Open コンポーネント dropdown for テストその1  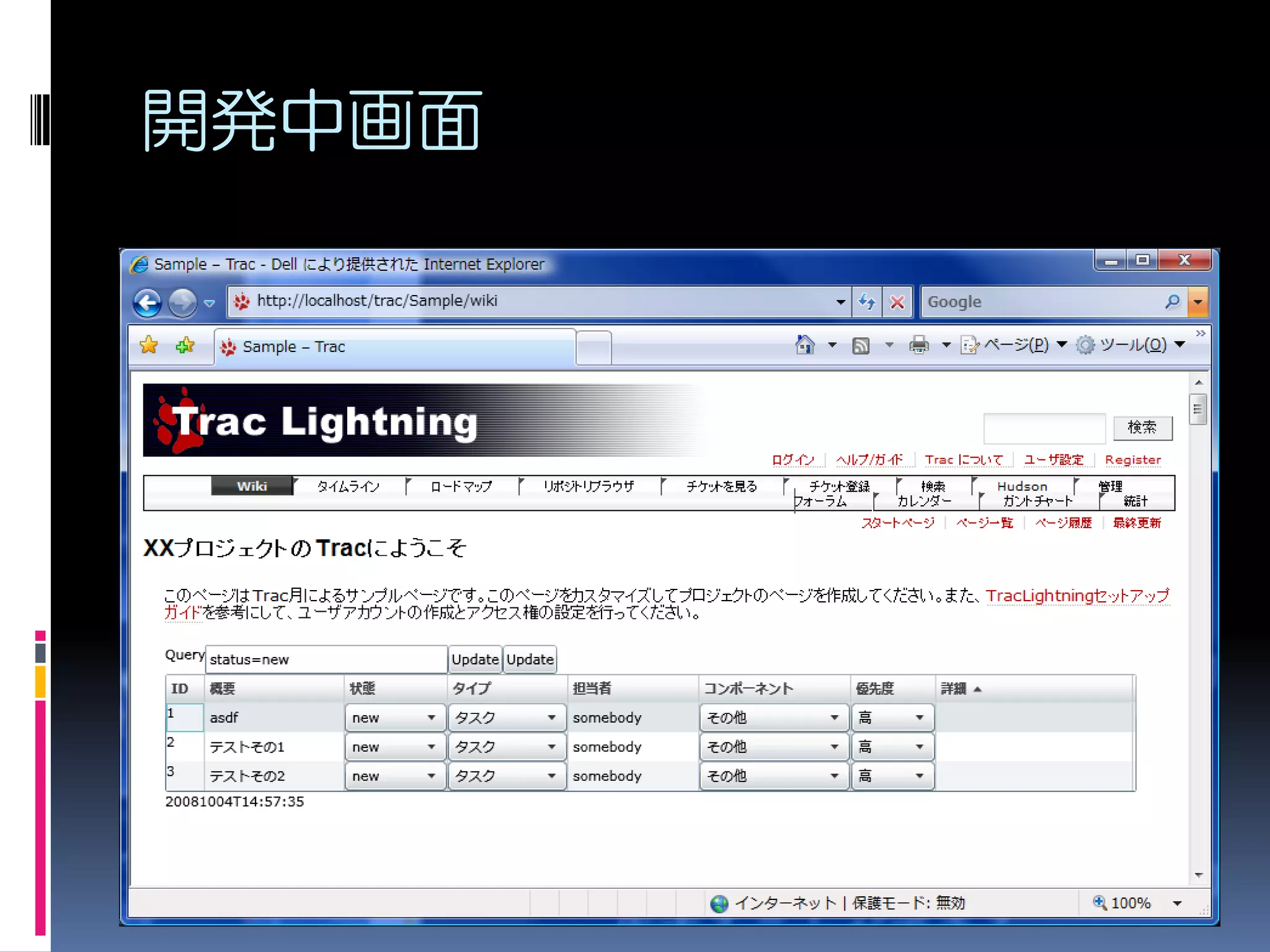[x=773, y=747]
